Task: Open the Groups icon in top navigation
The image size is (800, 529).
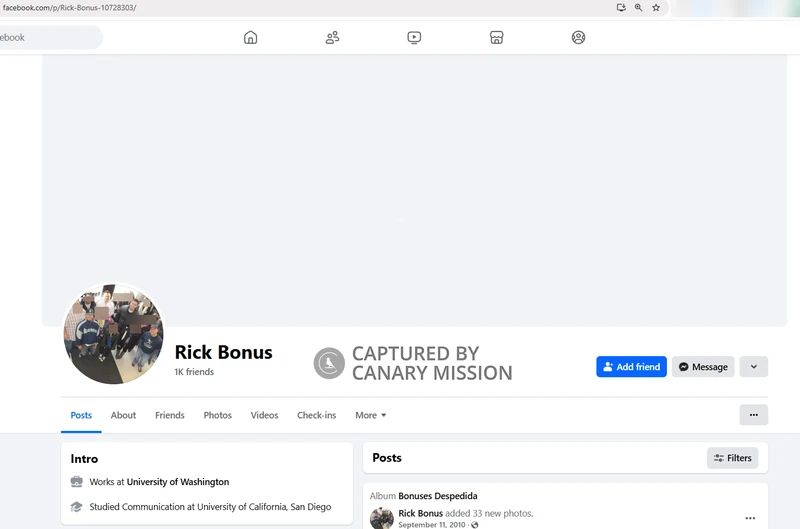Action: (x=578, y=37)
